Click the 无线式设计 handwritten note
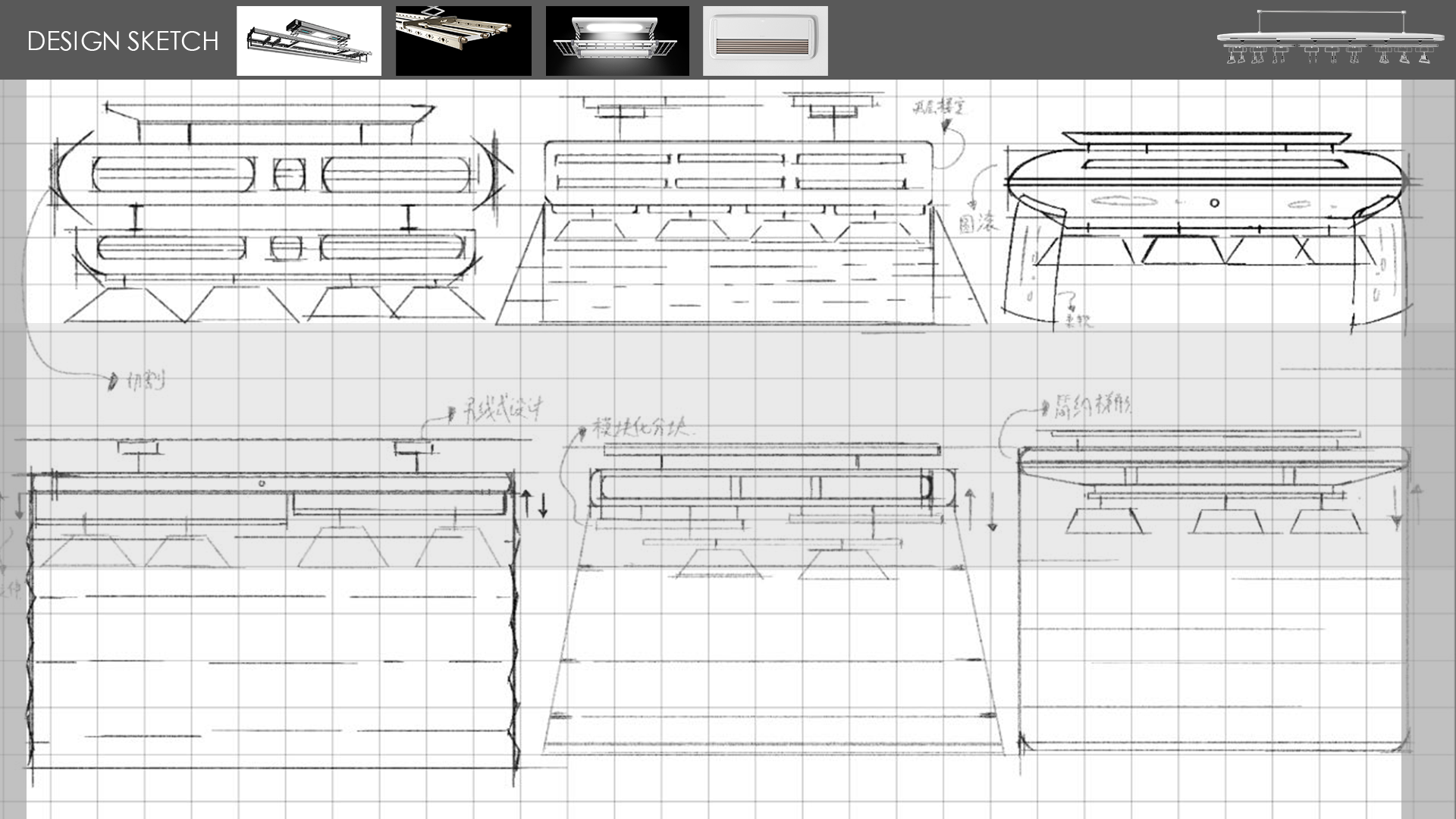 click(502, 409)
